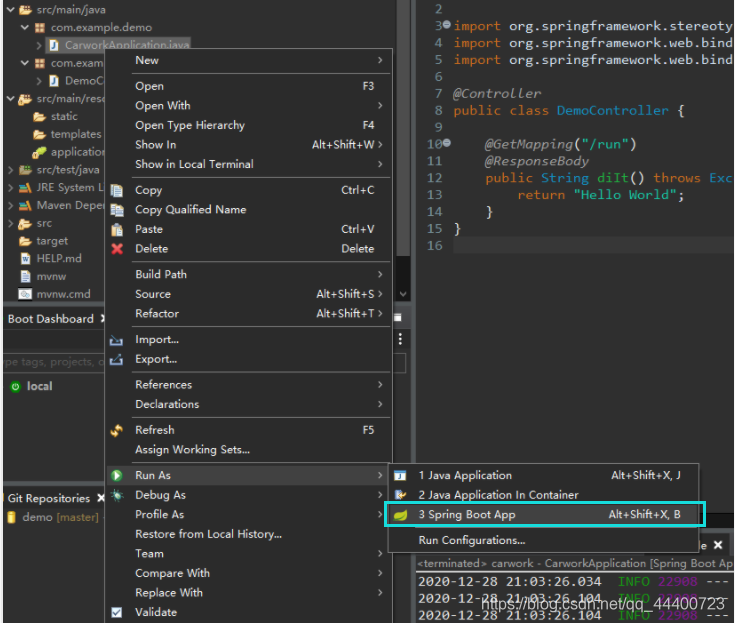Open the Refactor submenu
This screenshot has width=735, height=623.
point(249,314)
